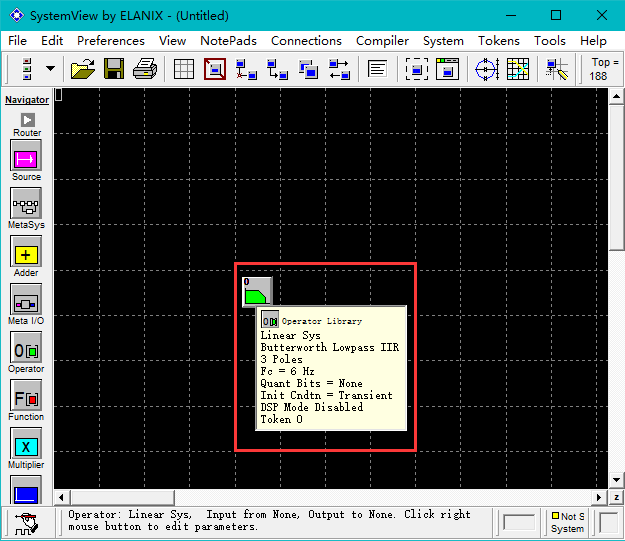Open the File menu

[17, 41]
